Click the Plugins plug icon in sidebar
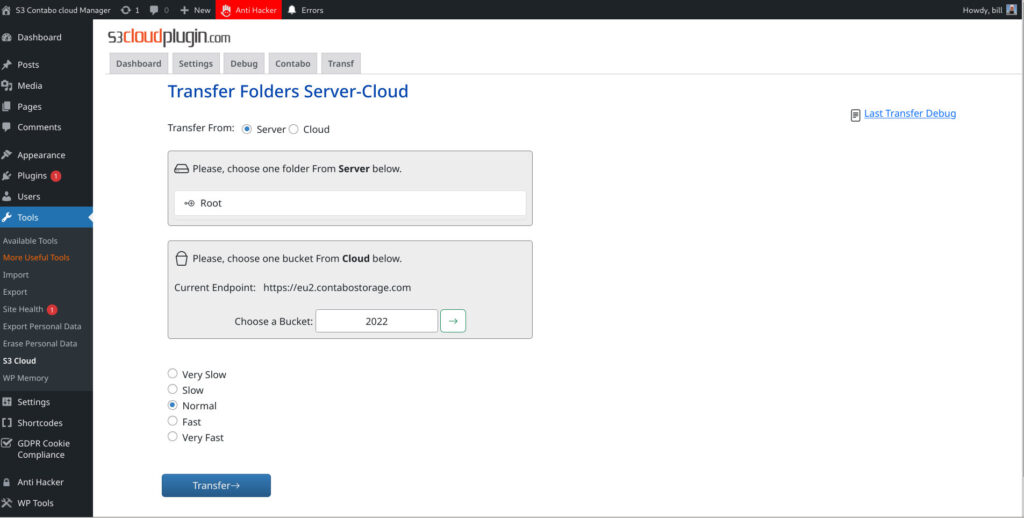This screenshot has height=518, width=1024. pyautogui.click(x=7, y=176)
